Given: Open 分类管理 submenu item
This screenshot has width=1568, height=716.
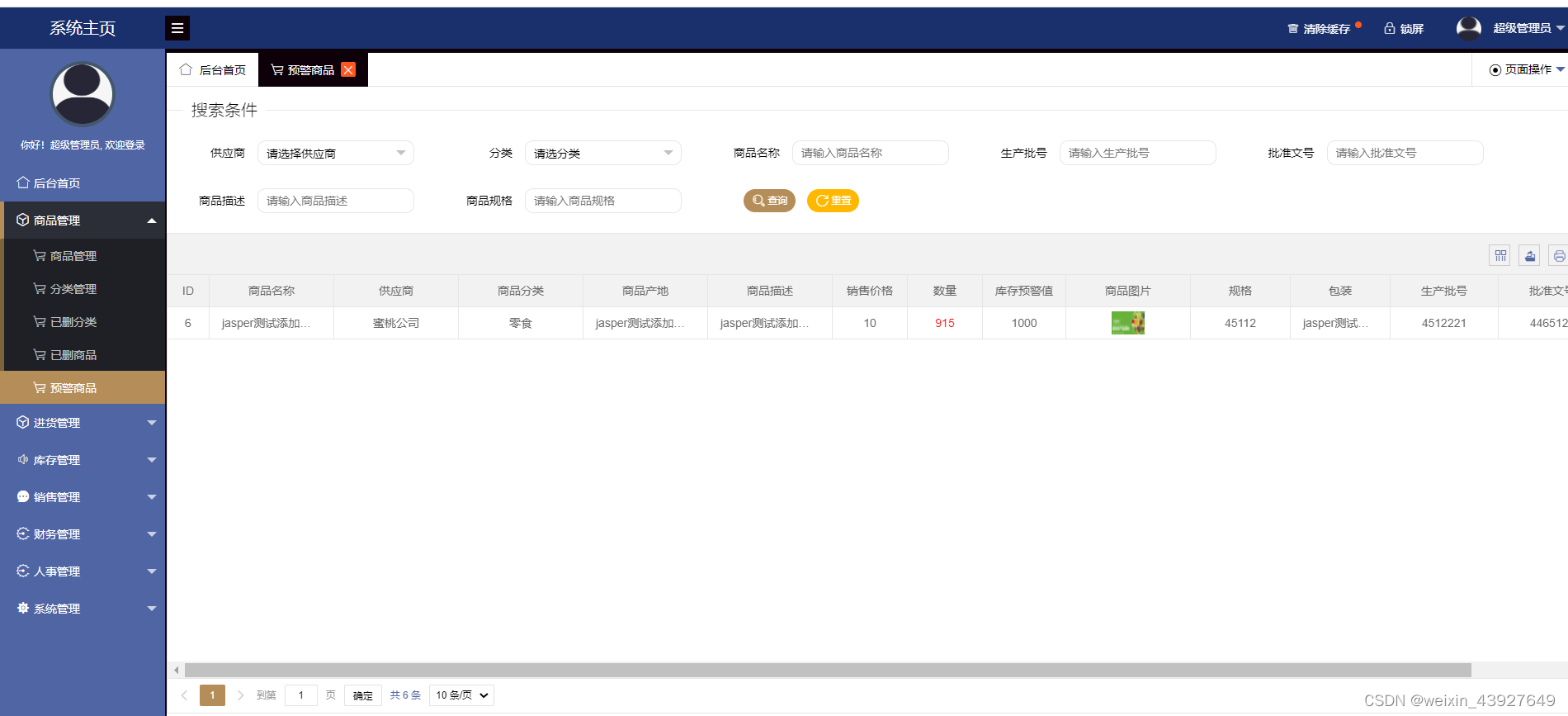Looking at the screenshot, I should pos(83,289).
